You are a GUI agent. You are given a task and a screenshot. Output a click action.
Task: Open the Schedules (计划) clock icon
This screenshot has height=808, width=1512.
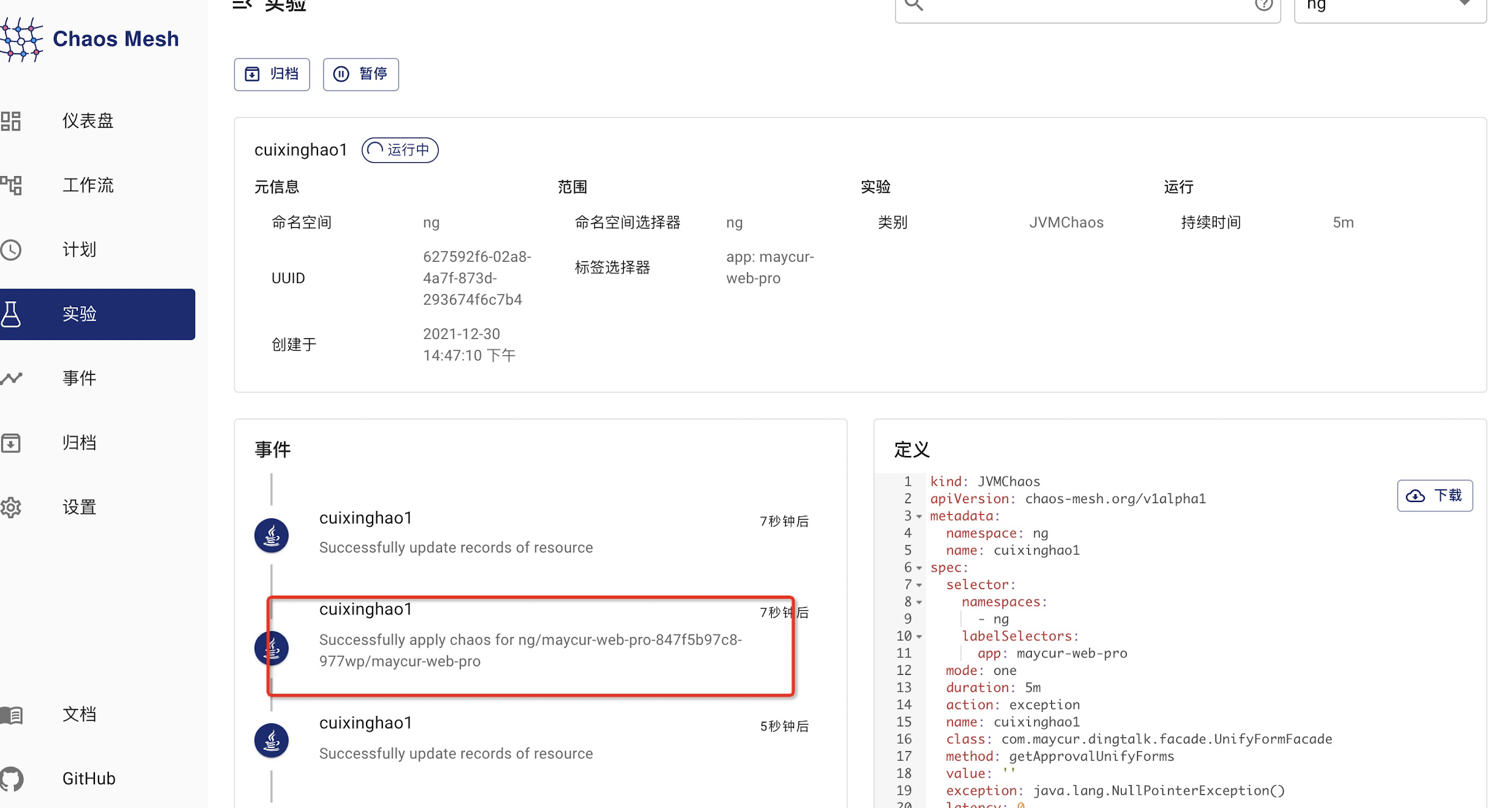pos(11,250)
